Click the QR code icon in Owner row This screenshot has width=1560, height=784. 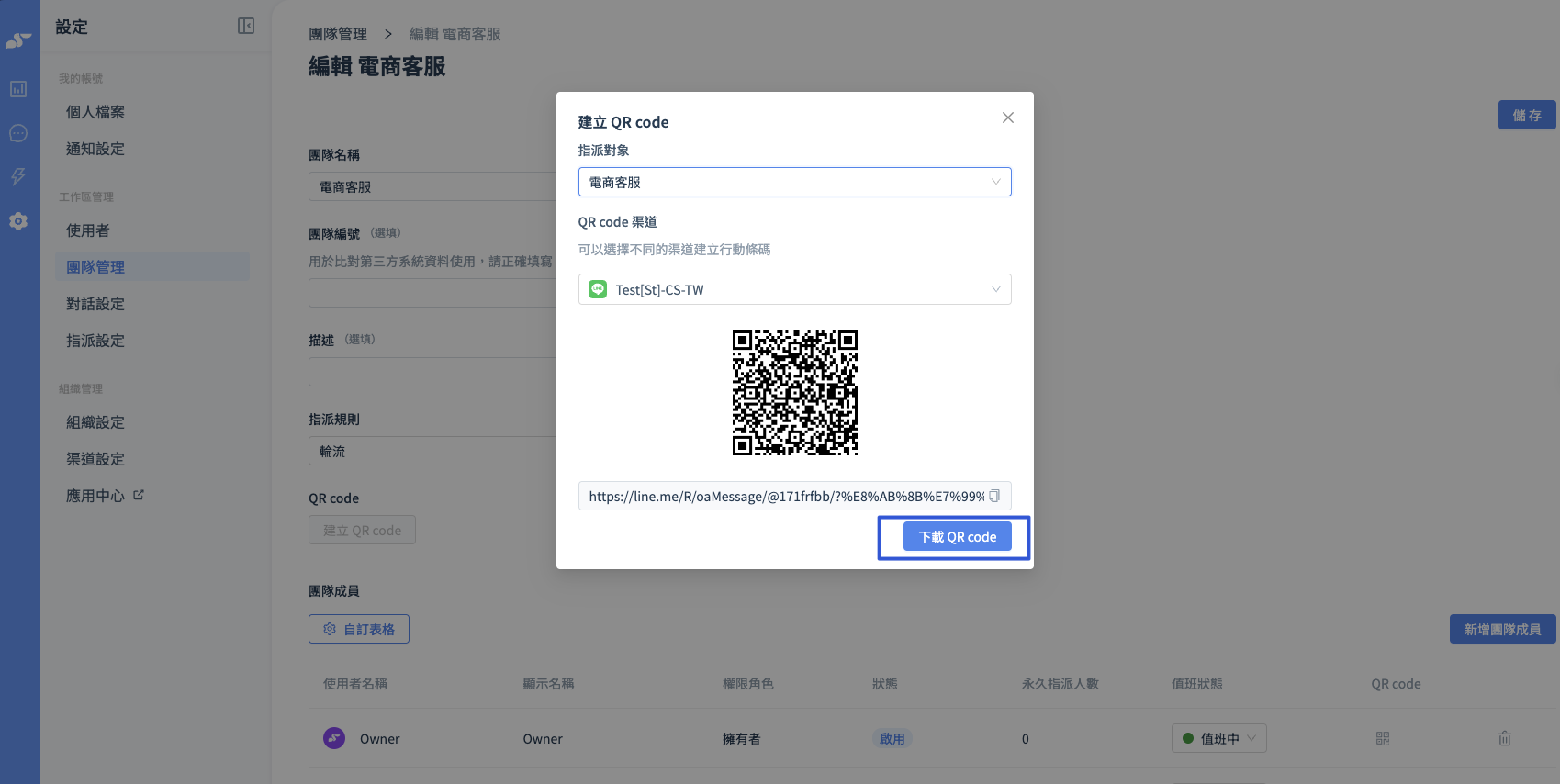coord(1383,738)
